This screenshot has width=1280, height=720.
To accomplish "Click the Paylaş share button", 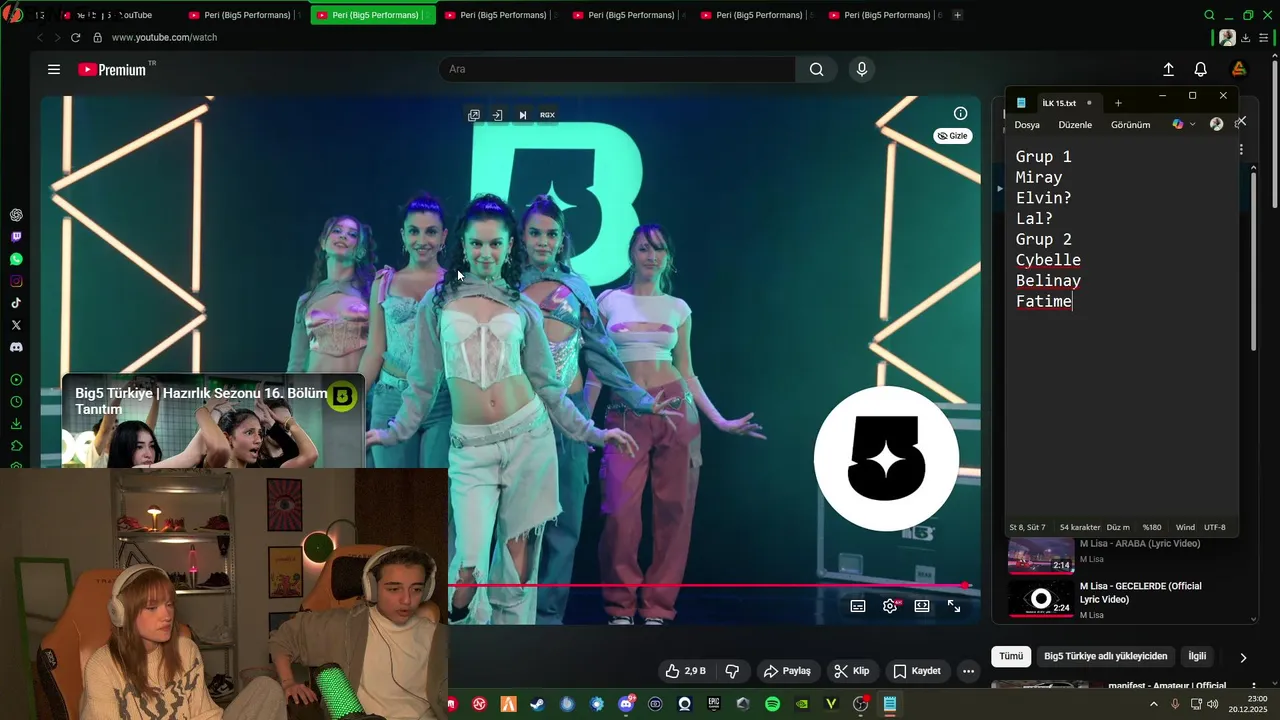I will tap(787, 671).
